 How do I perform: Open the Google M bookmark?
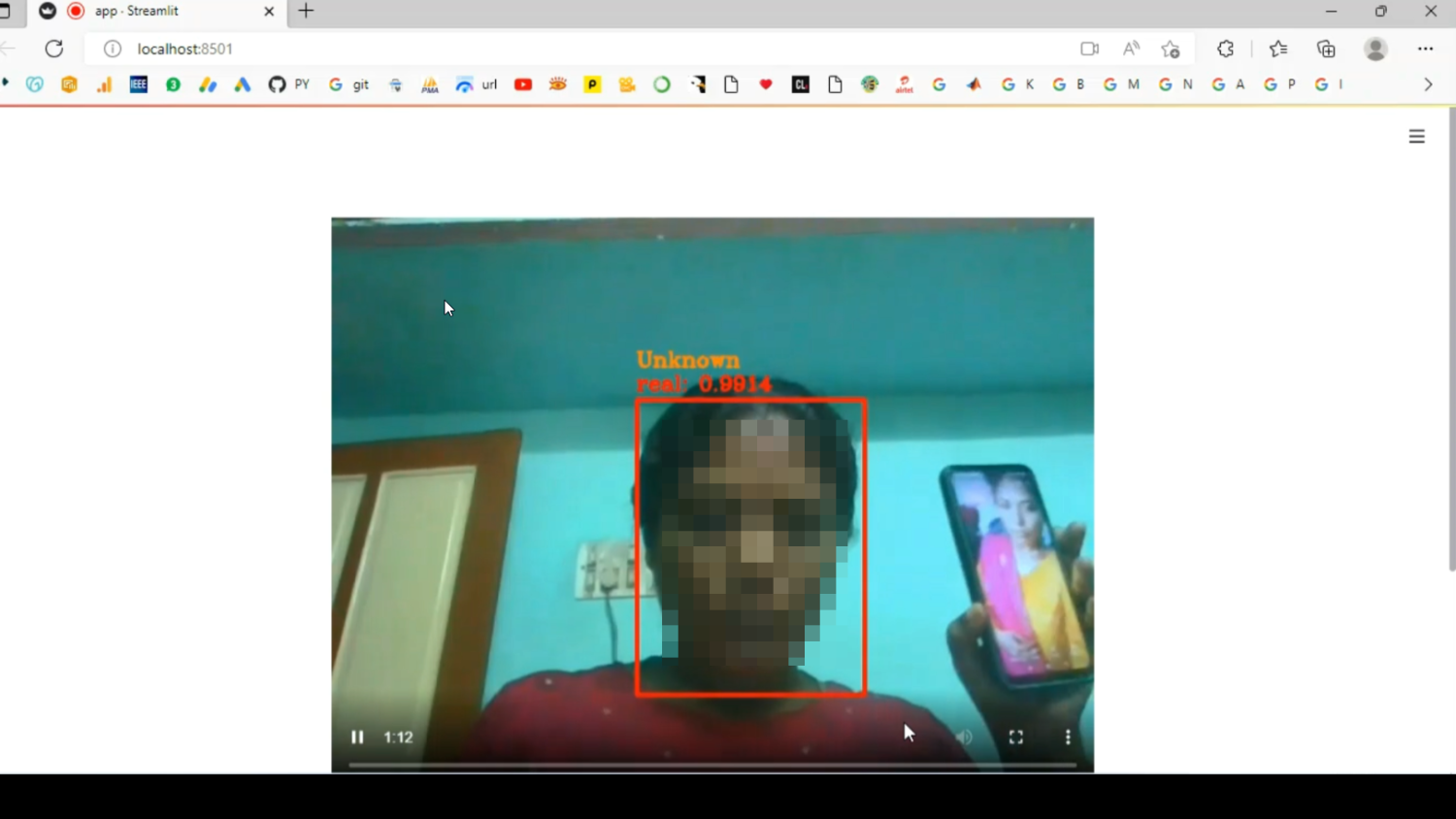1121,84
